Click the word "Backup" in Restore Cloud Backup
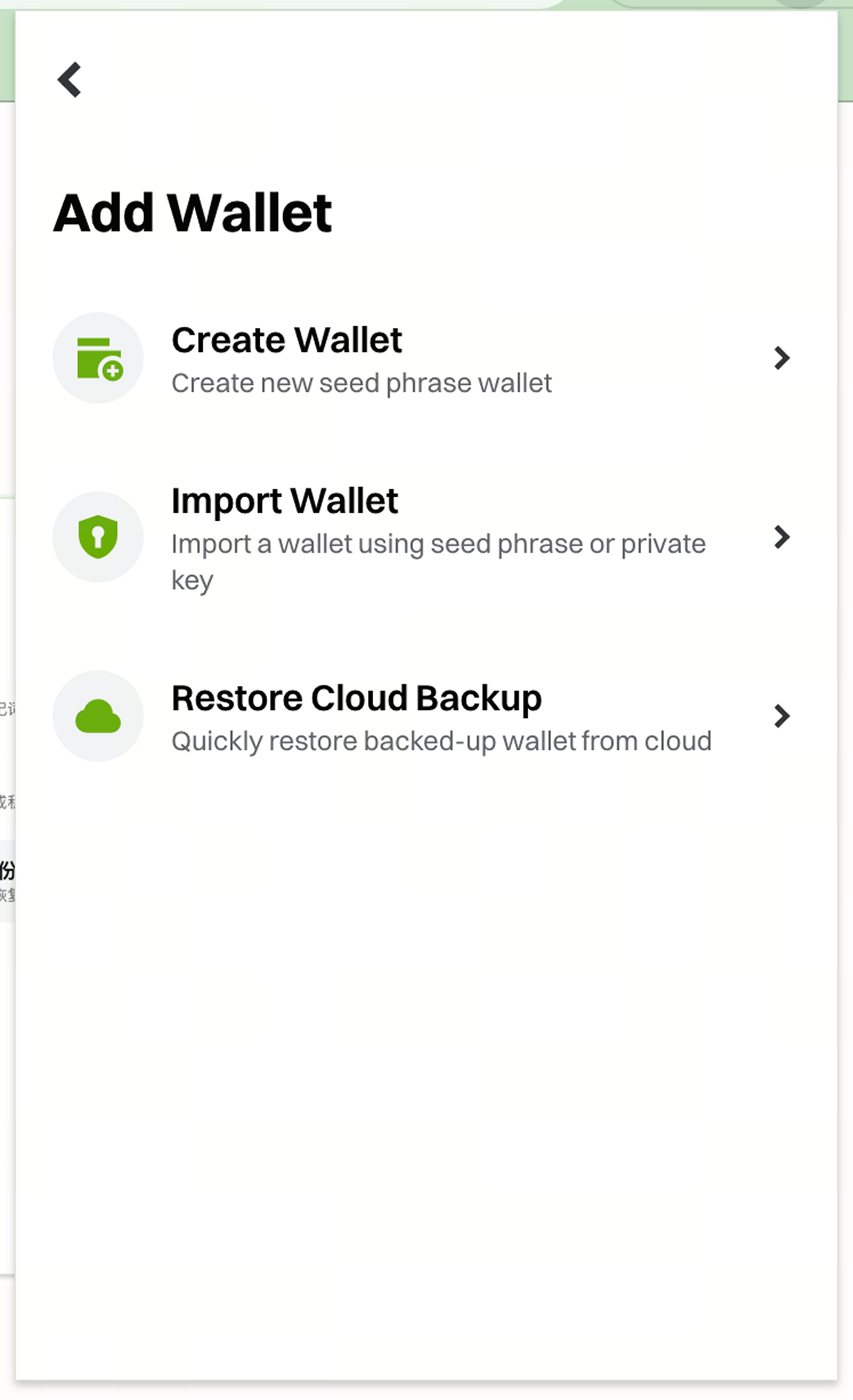853x1400 pixels. tap(478, 698)
